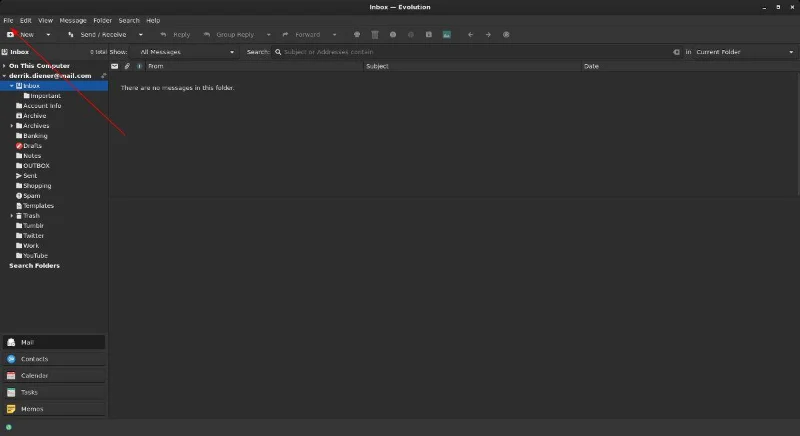The height and width of the screenshot is (436, 800).
Task: Sort by the importance flag column icon
Action: click(139, 66)
